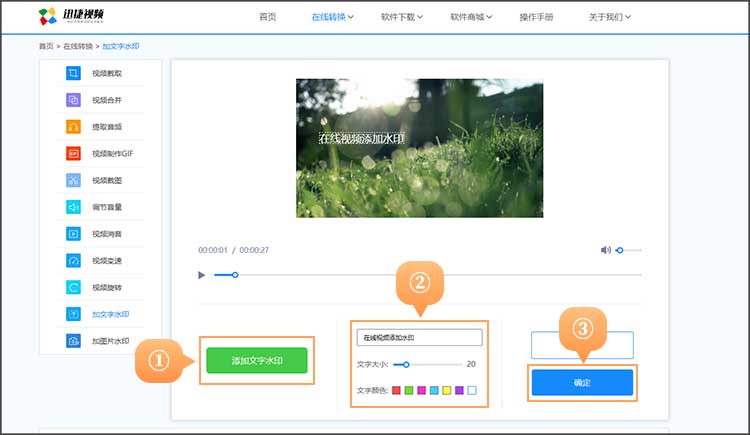
Task: Mute via the speaker icon beside volume slider
Action: [606, 250]
